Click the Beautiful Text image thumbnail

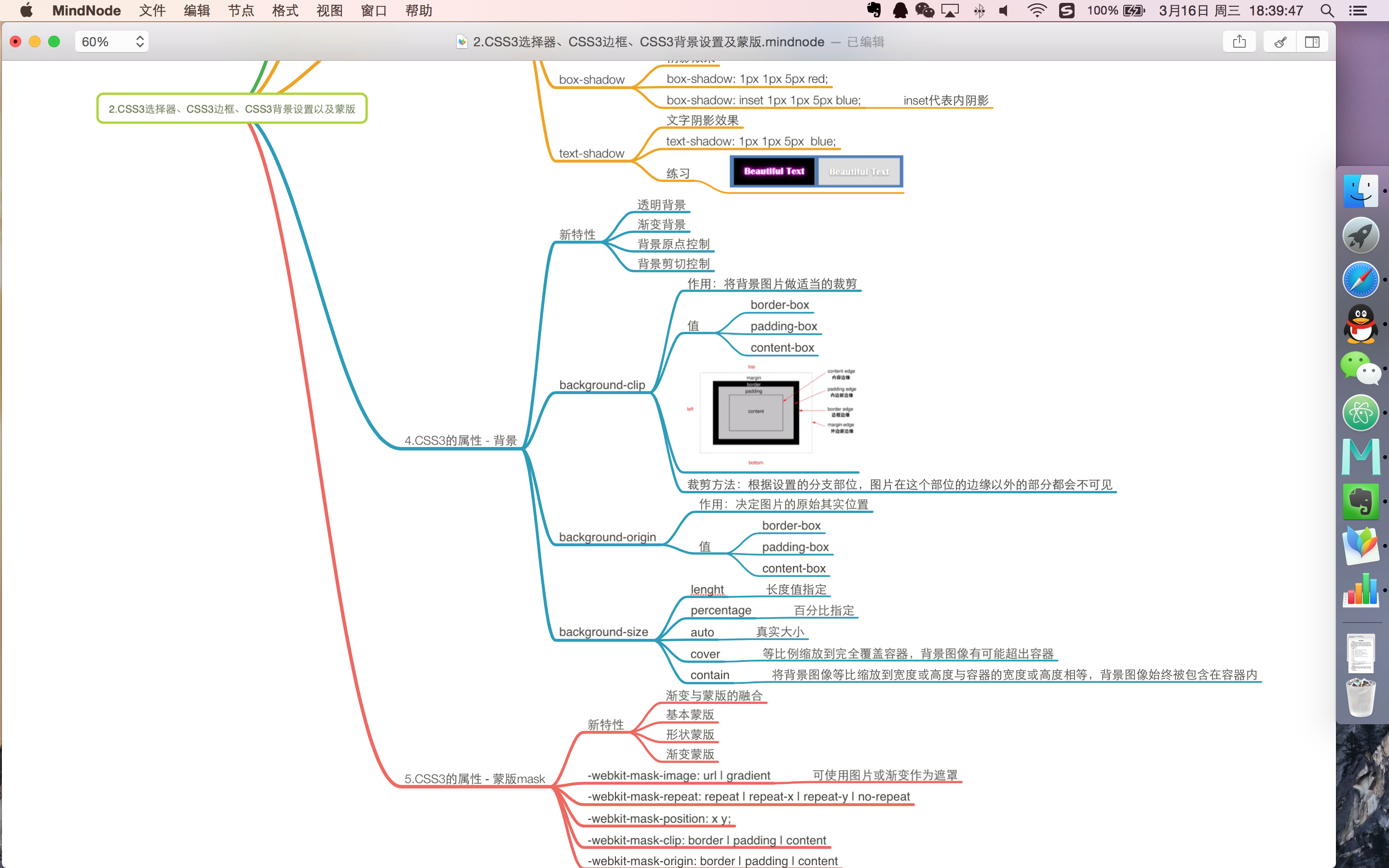[x=816, y=171]
